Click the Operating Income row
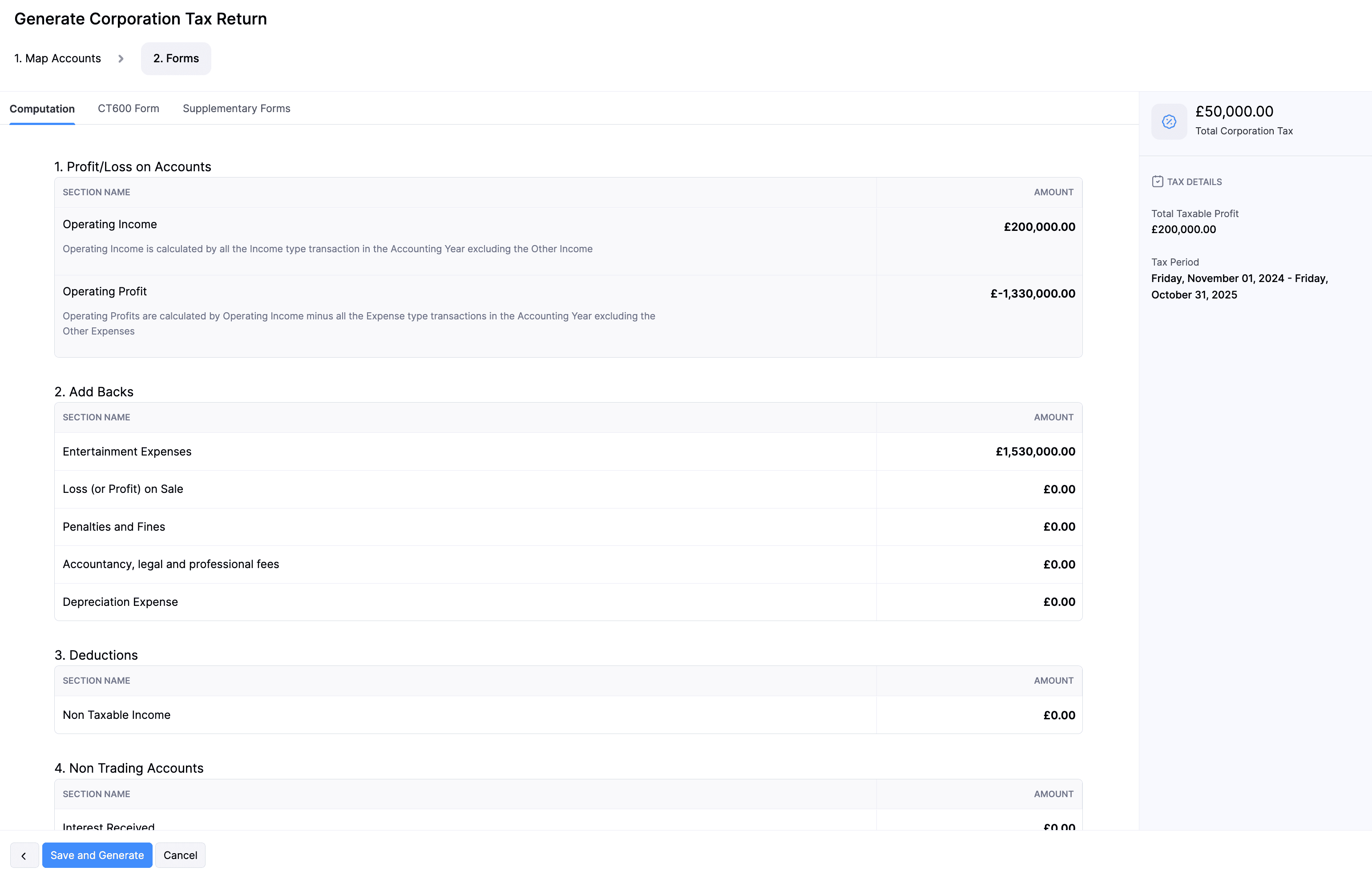 [x=109, y=224]
